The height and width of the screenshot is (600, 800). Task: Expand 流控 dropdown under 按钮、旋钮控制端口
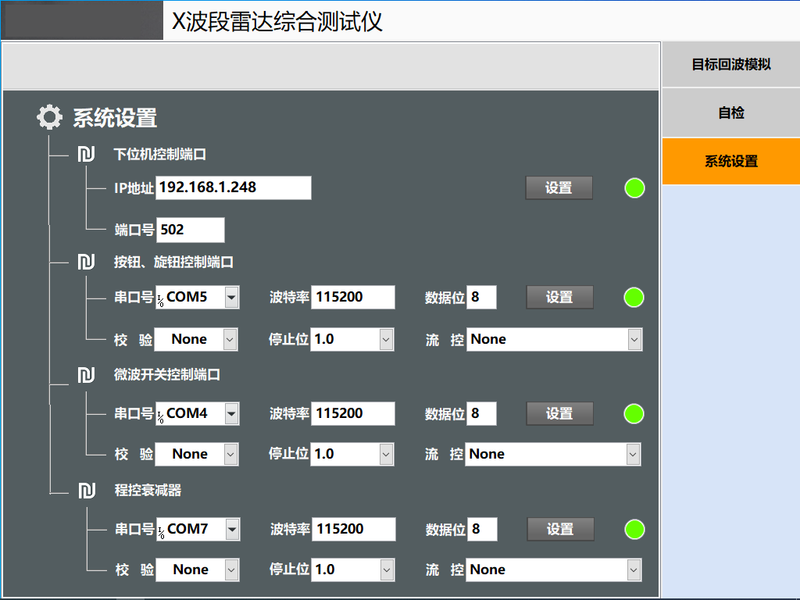(634, 340)
